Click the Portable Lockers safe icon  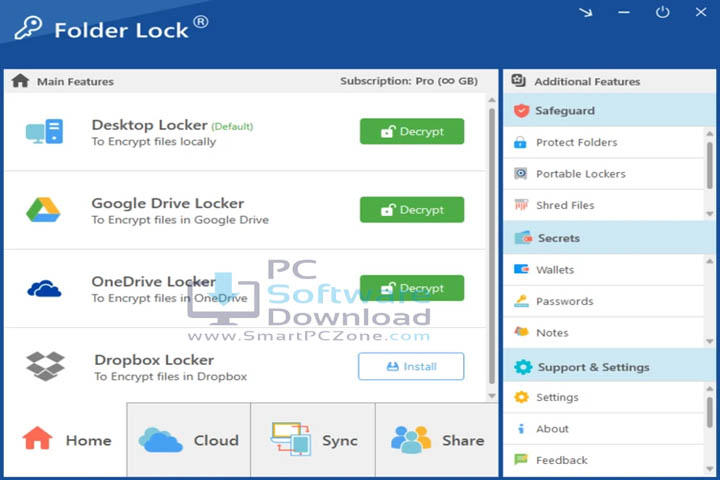(x=521, y=174)
